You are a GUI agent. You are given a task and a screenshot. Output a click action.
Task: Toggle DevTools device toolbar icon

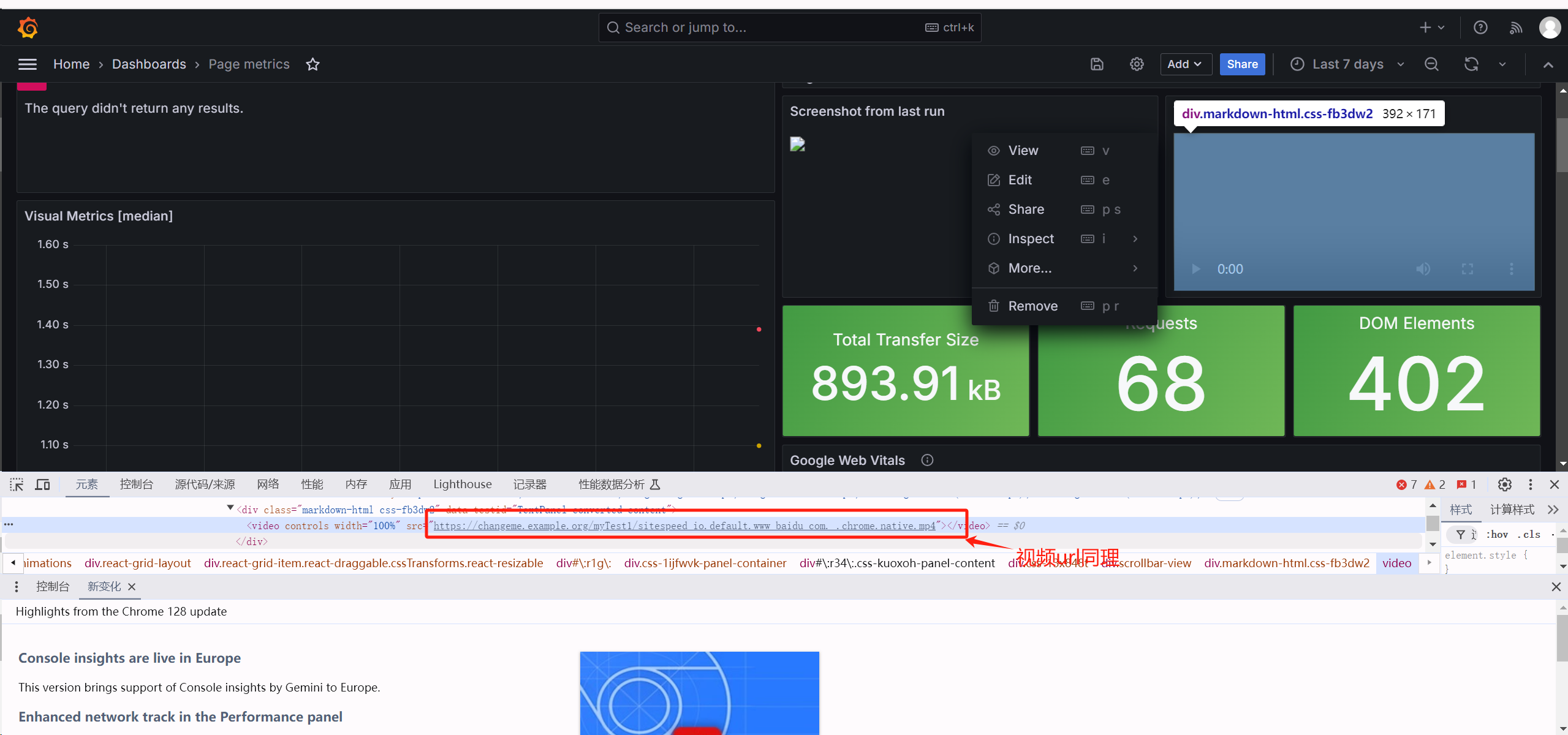pos(42,484)
